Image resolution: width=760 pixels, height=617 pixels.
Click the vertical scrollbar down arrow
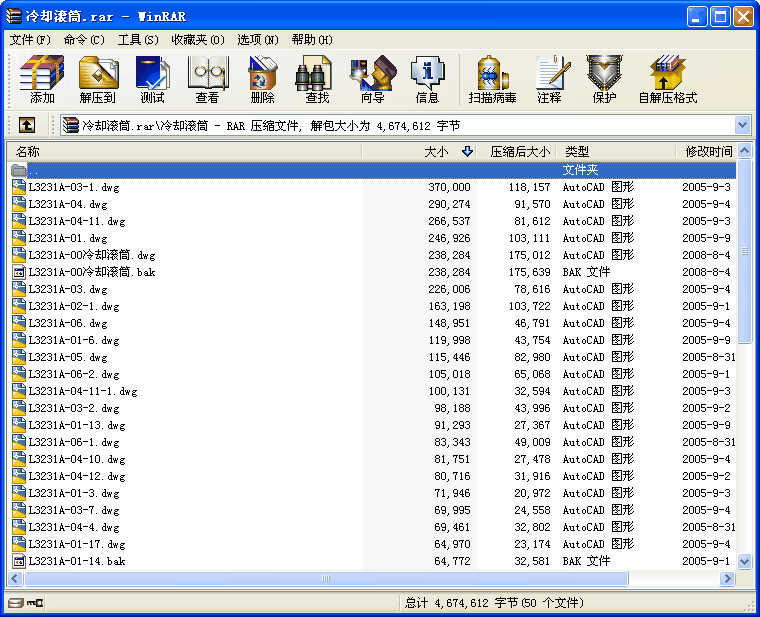click(744, 562)
